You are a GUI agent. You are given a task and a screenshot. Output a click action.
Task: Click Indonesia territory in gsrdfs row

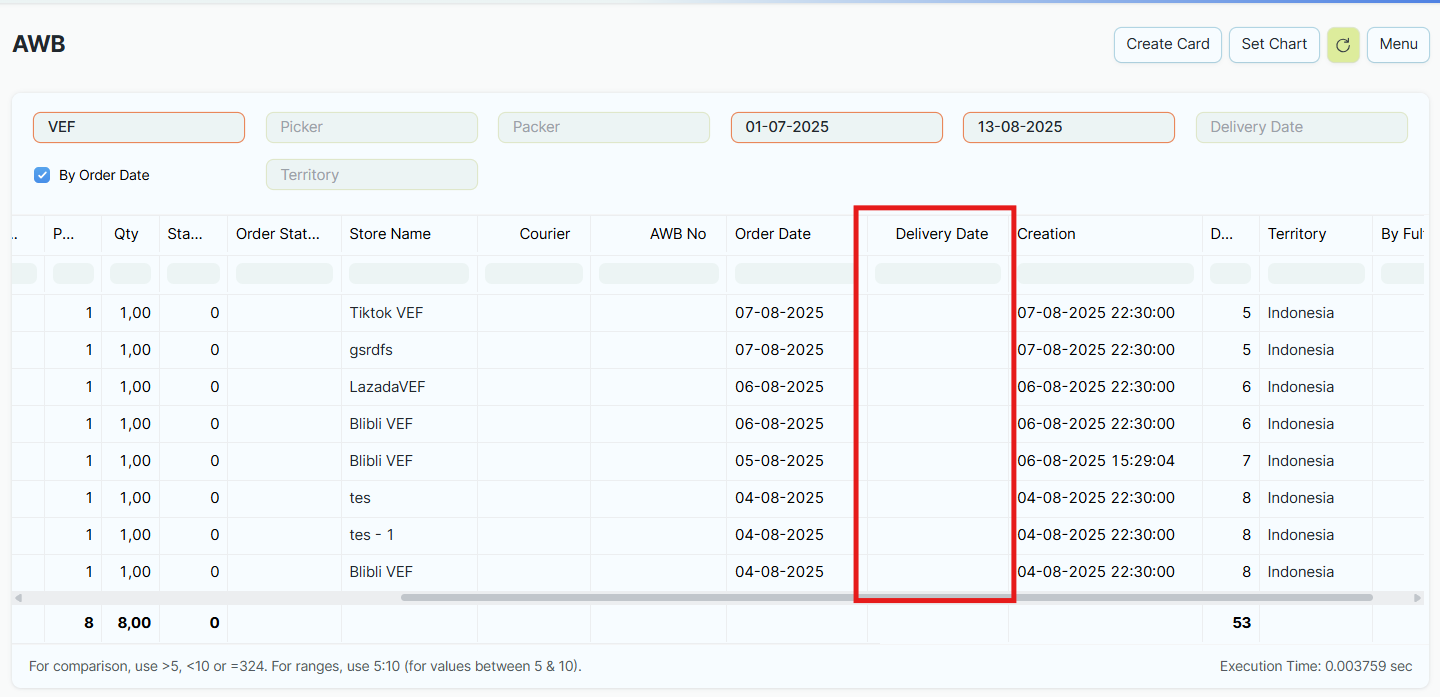(x=1301, y=350)
